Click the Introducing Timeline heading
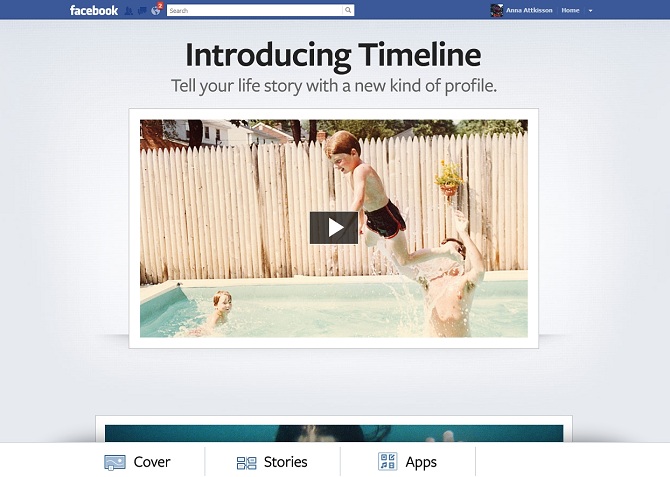The image size is (670, 477). click(x=333, y=55)
